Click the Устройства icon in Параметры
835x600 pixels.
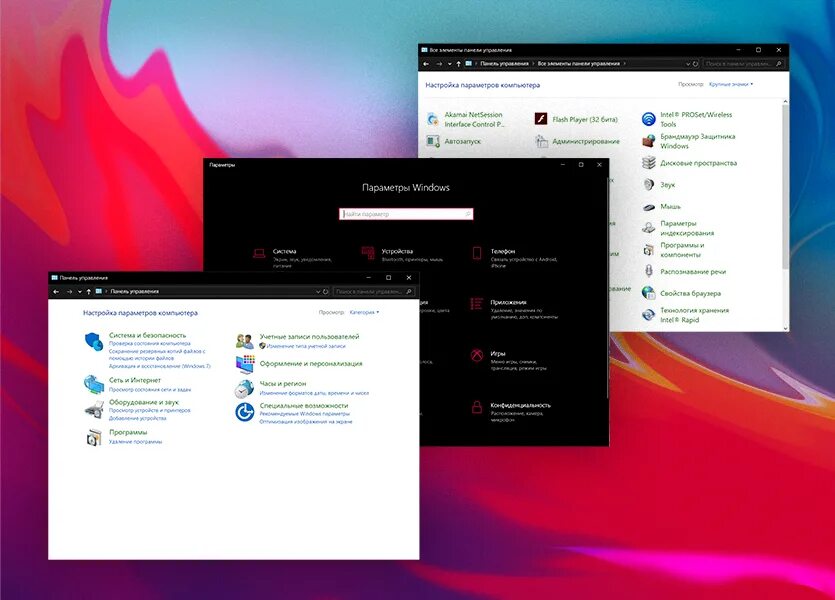tap(368, 253)
